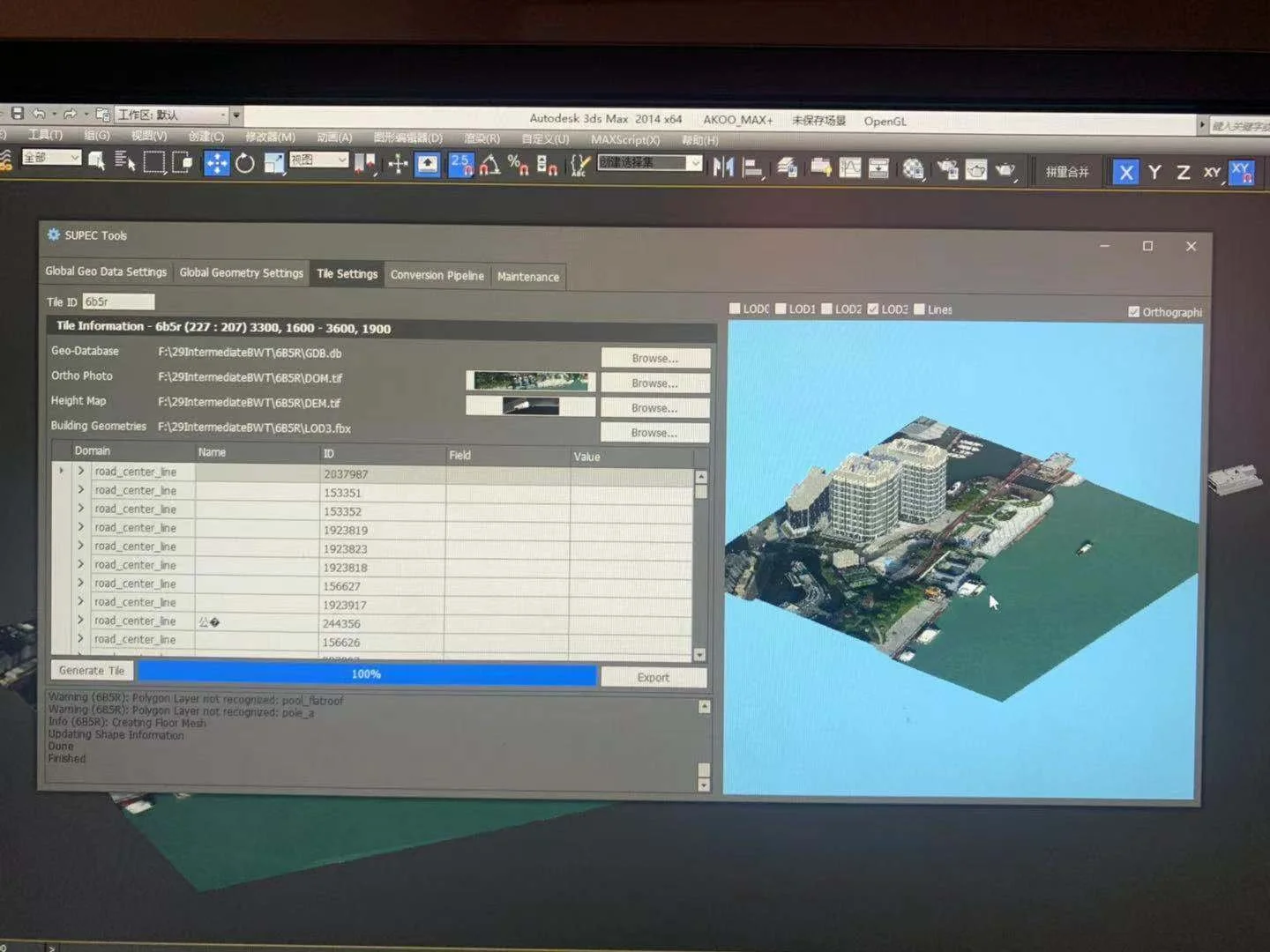Uncheck the LOD3 checkbox
The width and height of the screenshot is (1270, 952).
point(873,309)
